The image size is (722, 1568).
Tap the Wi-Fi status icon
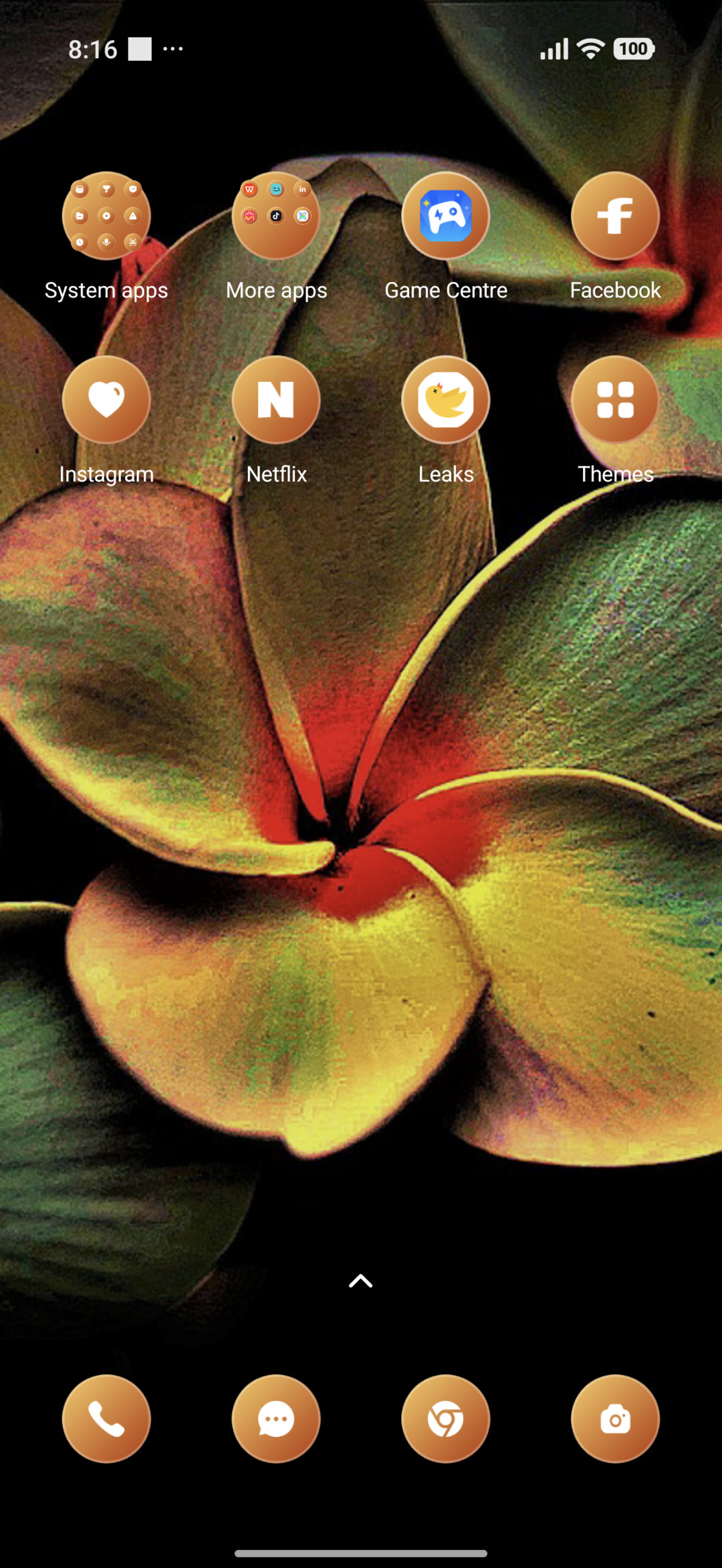pos(591,49)
